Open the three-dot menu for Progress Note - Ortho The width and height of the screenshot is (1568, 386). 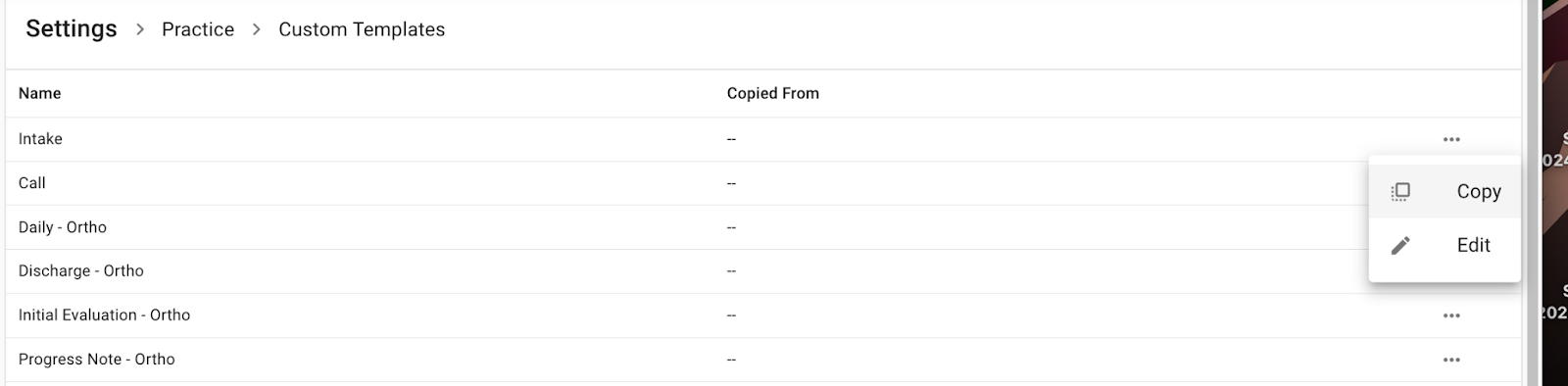[x=1451, y=360]
